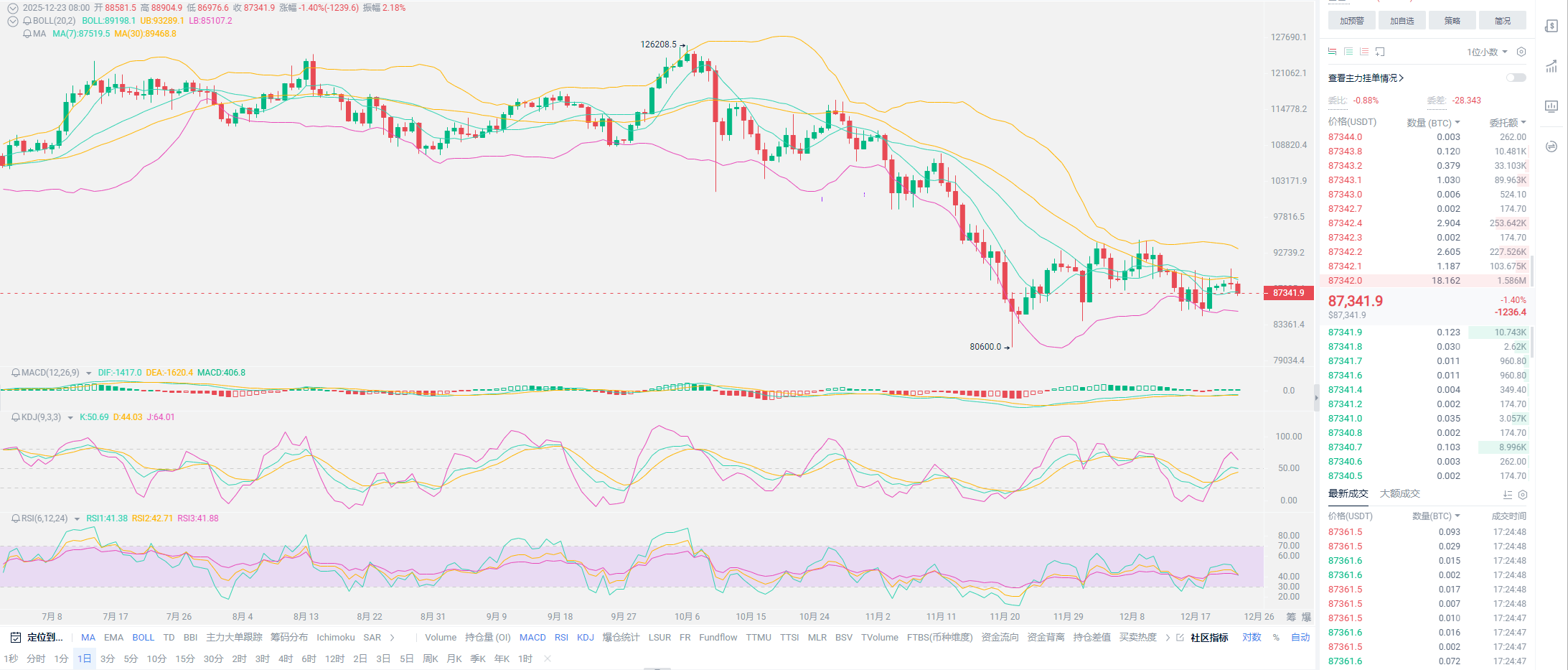Click the 策略 button
This screenshot has height=670, width=1568.
[1452, 21]
